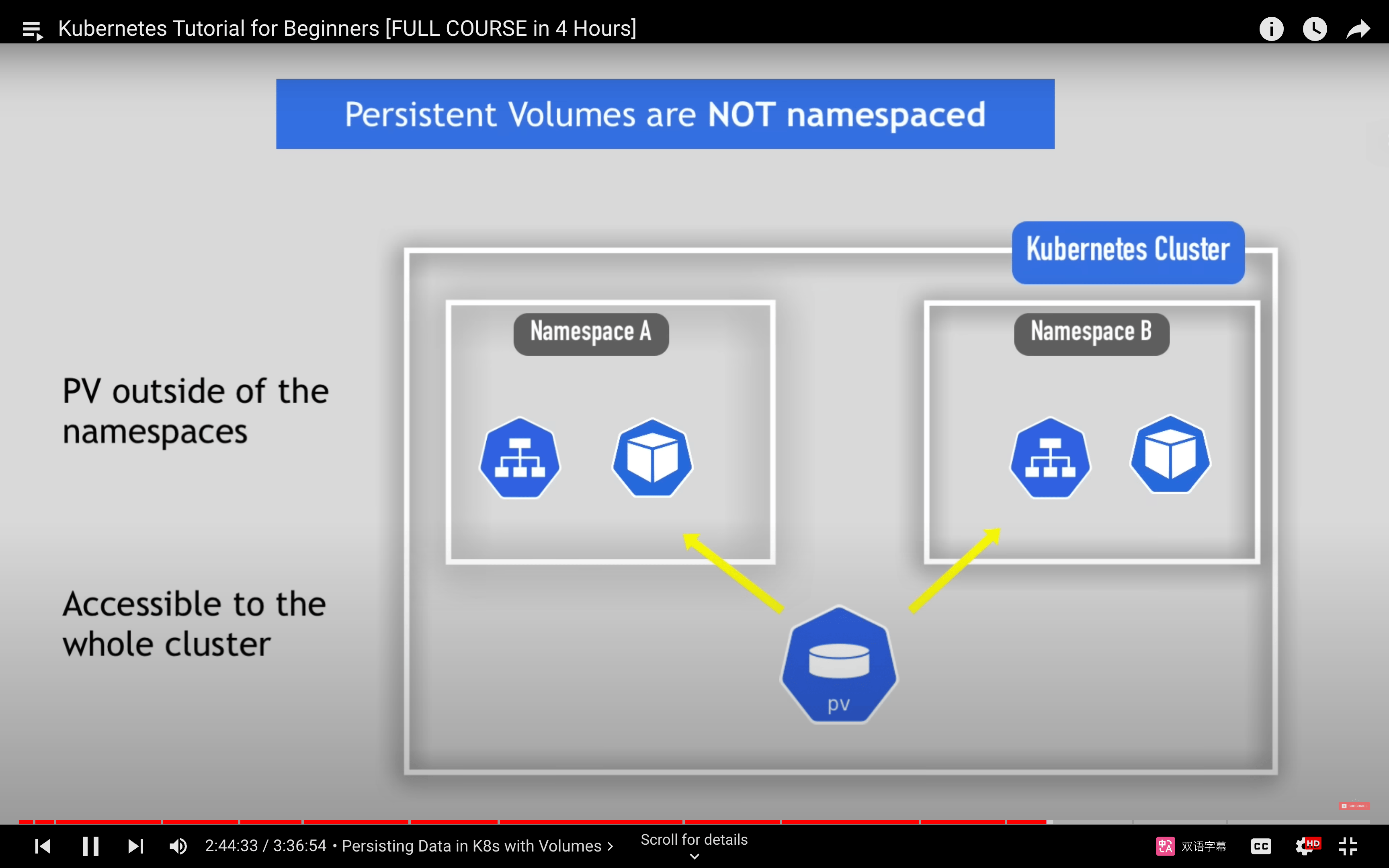The width and height of the screenshot is (1389, 868).
Task: Expand Scroll for details chevron
Action: (x=694, y=856)
